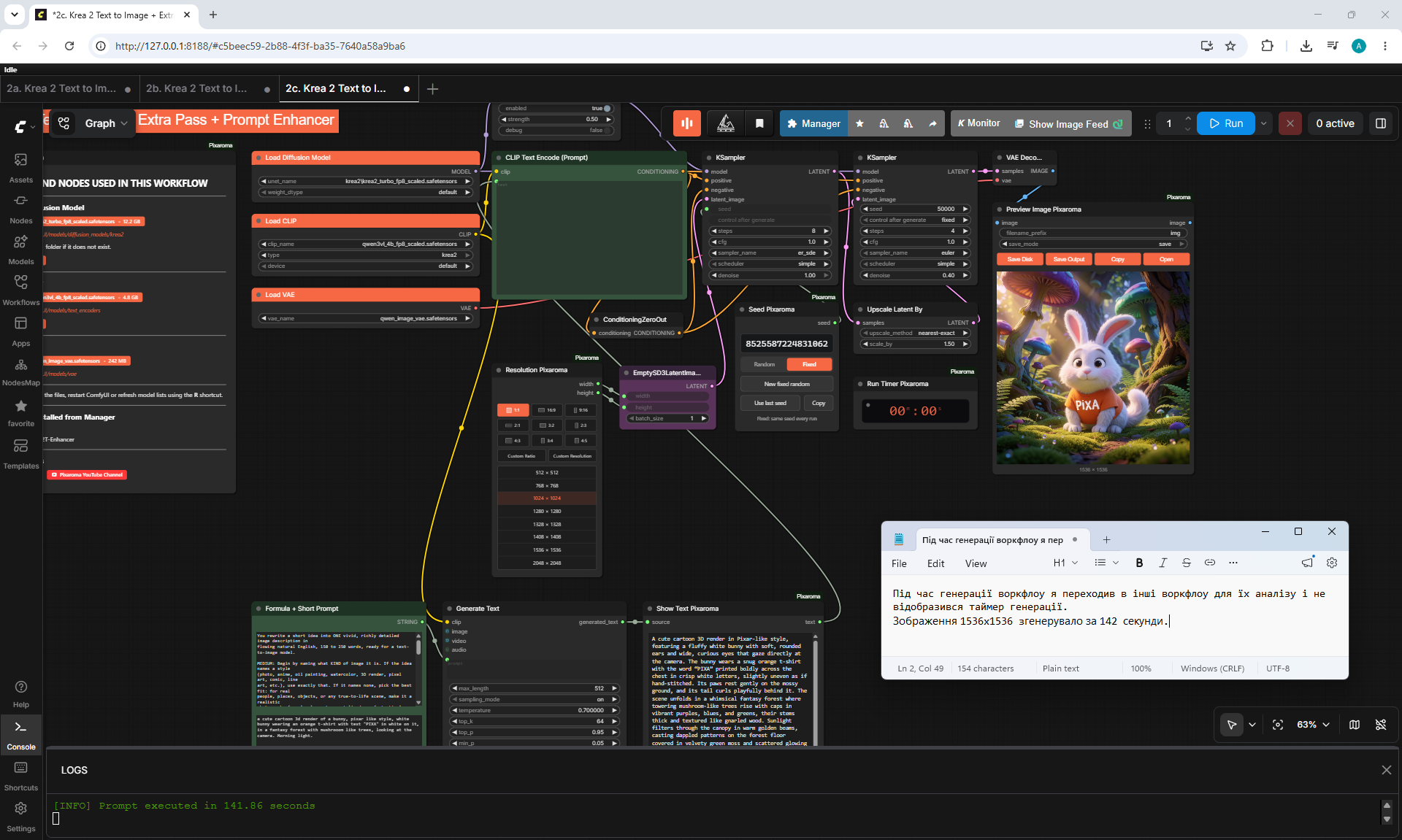The height and width of the screenshot is (840, 1402).
Task: Open the upscale_method selector
Action: 915,333
